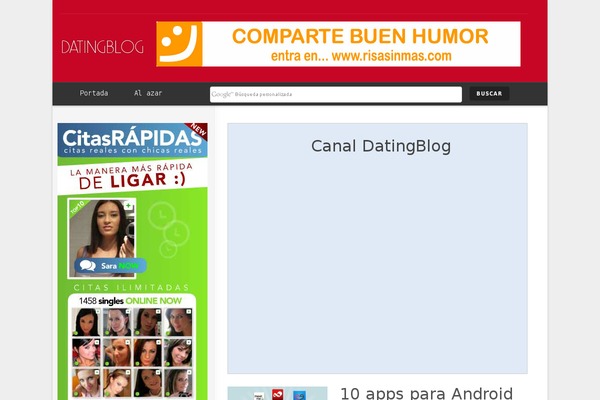600x400 pixels.
Task: Open last singles thumbnail in top row
Action: [178, 322]
